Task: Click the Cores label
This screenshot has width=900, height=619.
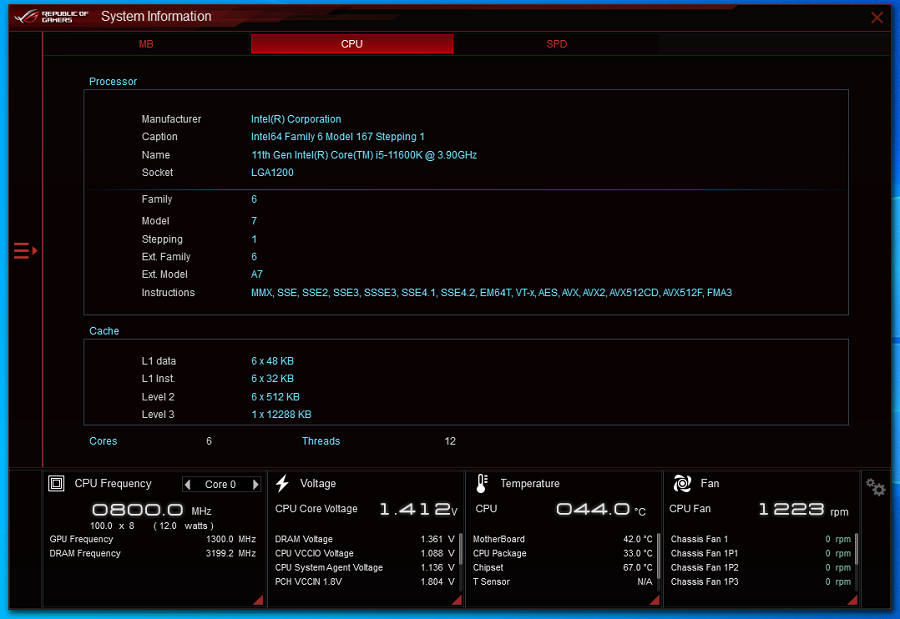Action: coord(103,441)
